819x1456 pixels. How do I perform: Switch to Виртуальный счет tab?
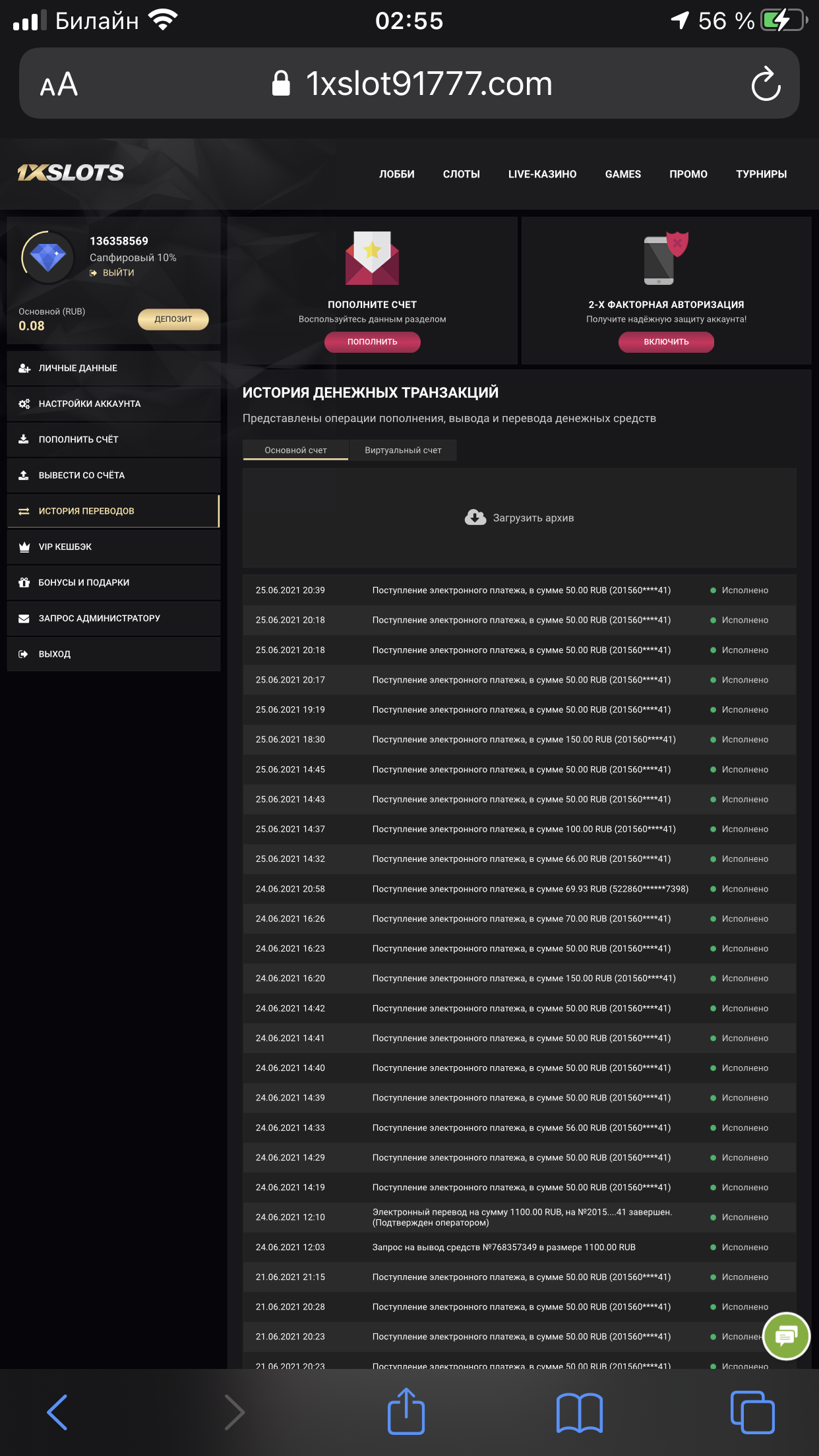tap(403, 450)
